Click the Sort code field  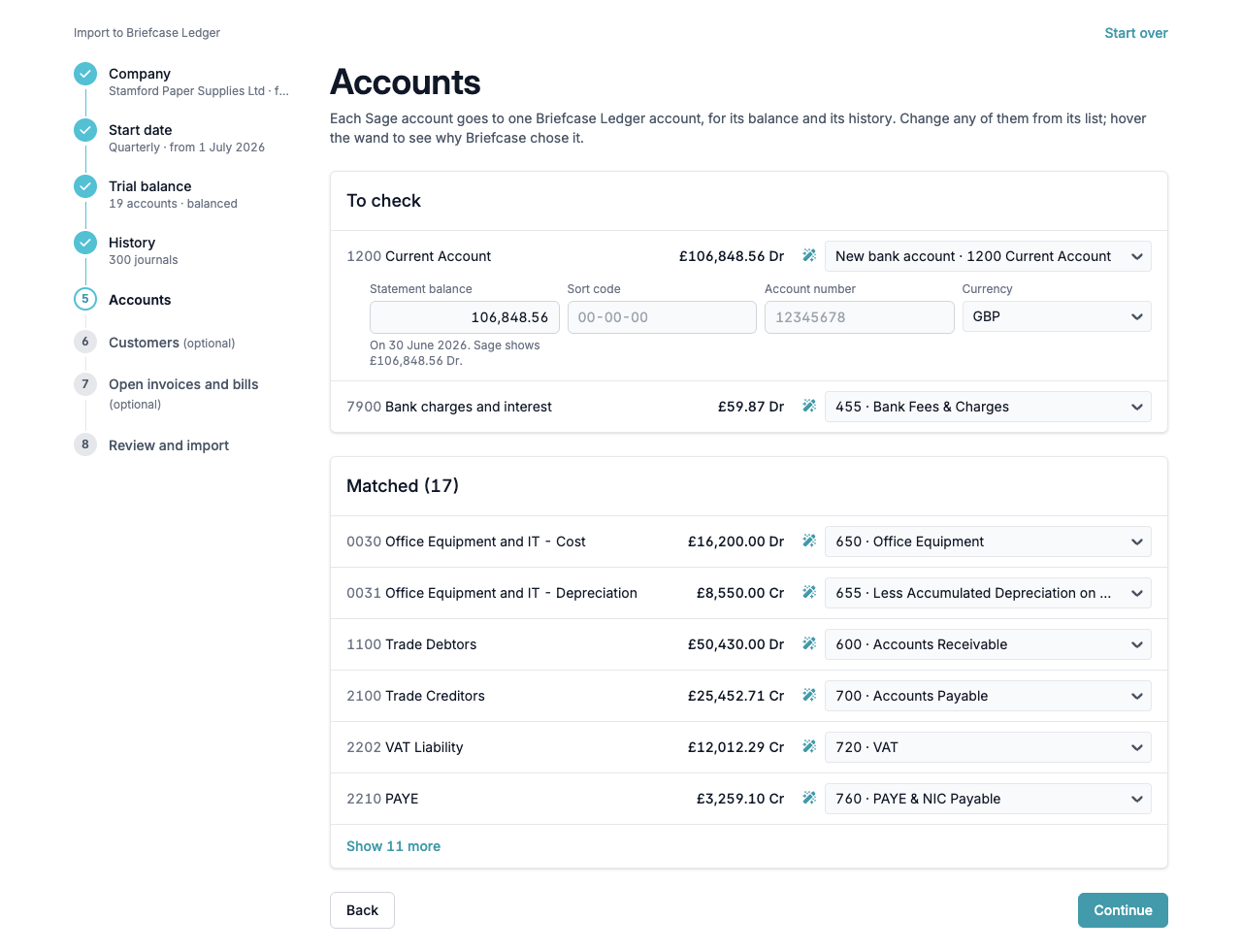click(662, 317)
